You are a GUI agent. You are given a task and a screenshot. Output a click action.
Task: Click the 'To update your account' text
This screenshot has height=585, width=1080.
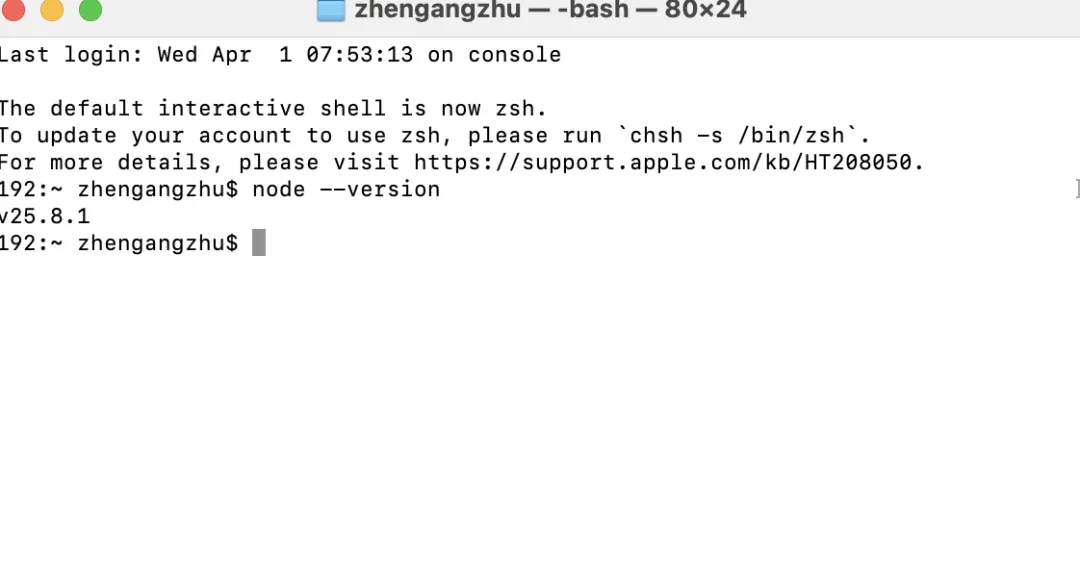(145, 135)
